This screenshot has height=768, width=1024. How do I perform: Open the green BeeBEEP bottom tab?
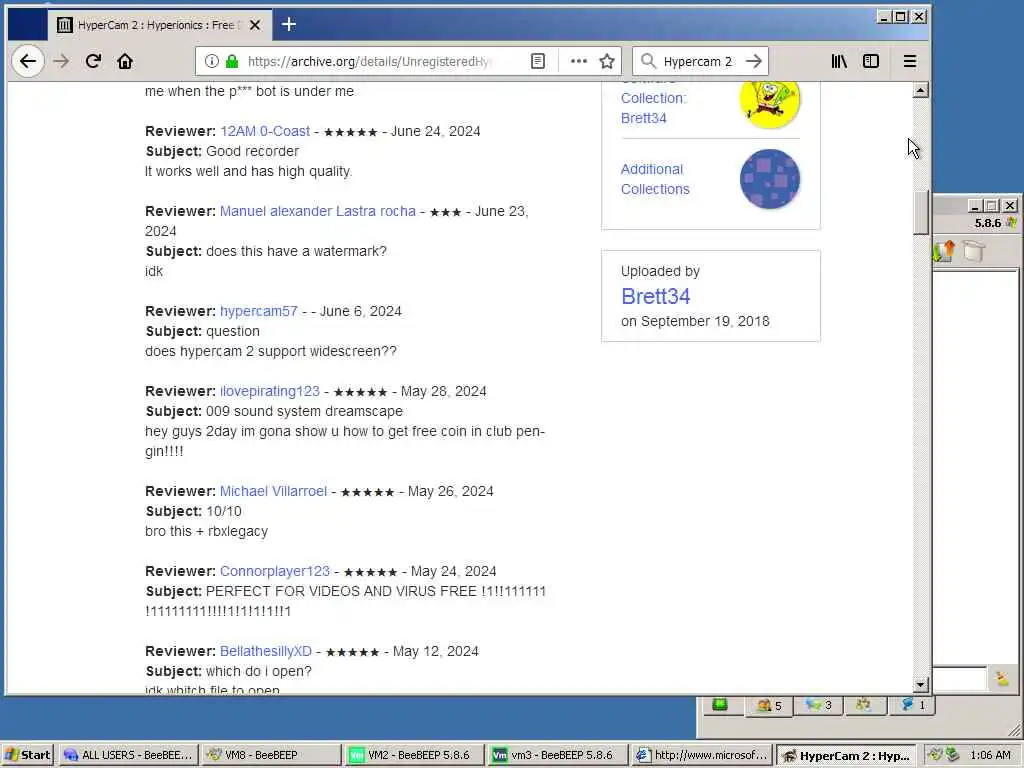point(720,705)
